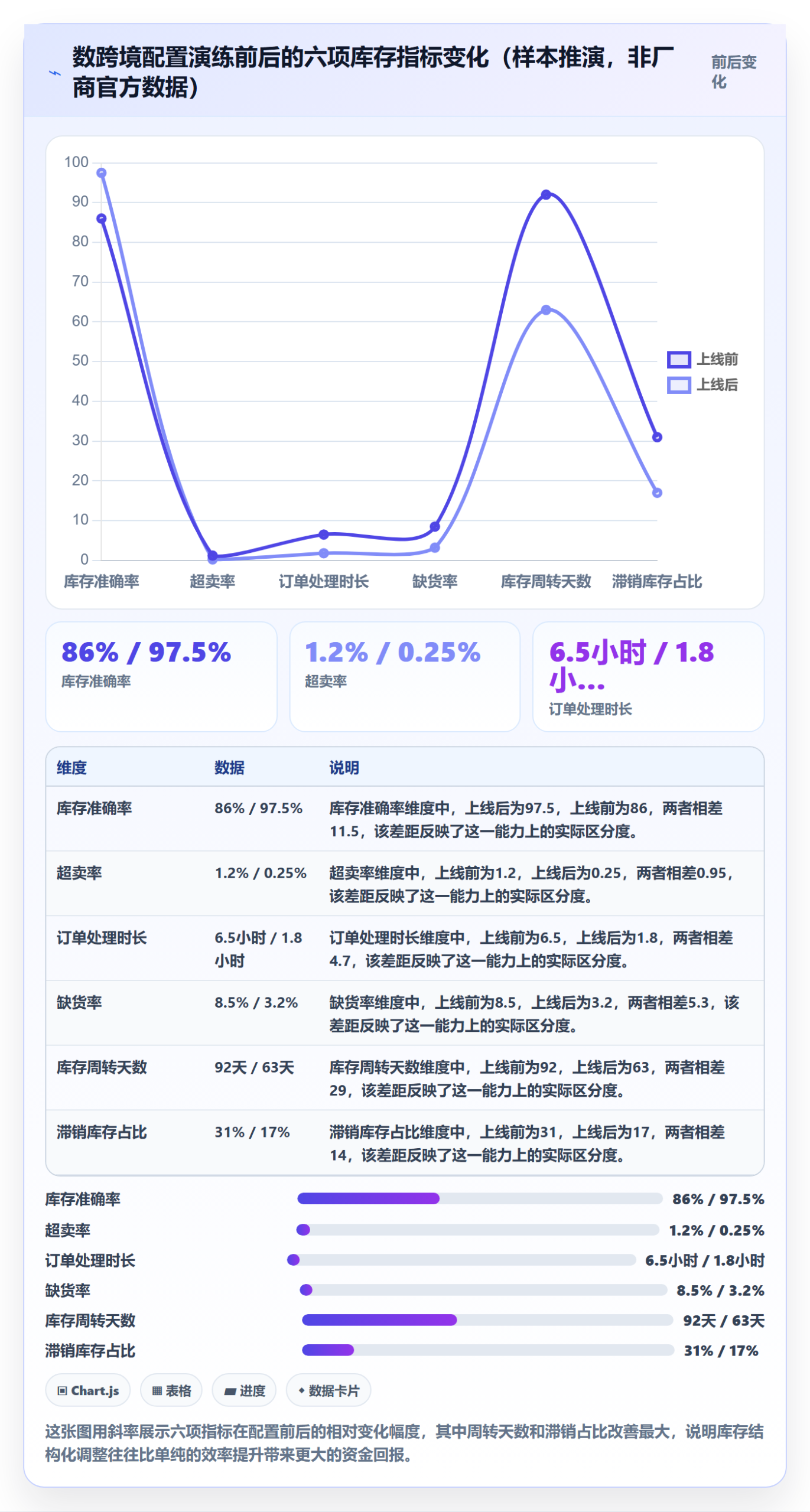Click the 订单处理时长 table row name

click(102, 938)
